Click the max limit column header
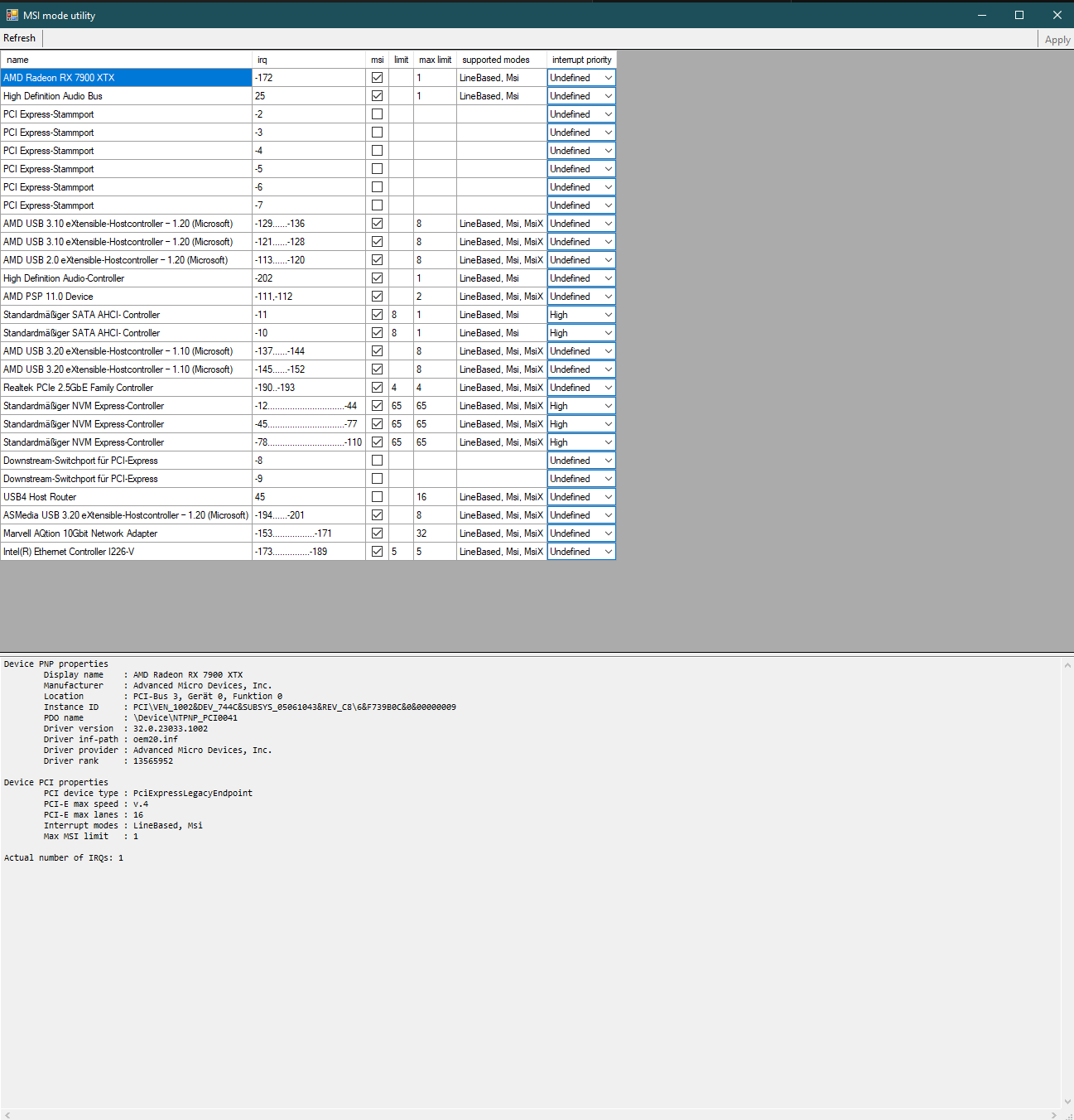The image size is (1074, 1120). point(435,60)
